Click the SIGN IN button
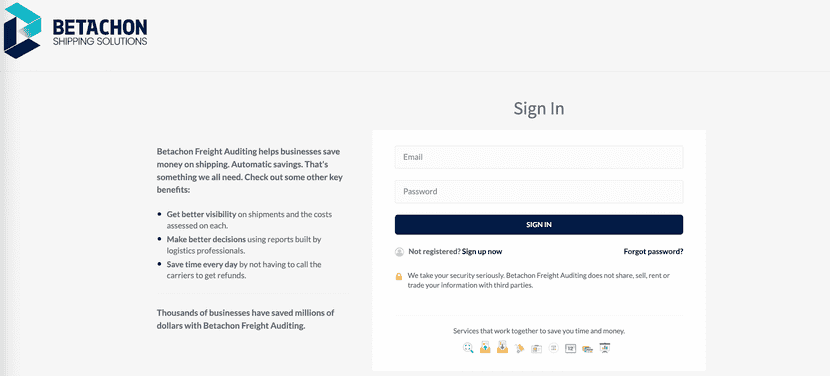The width and height of the screenshot is (830, 376). pos(539,225)
